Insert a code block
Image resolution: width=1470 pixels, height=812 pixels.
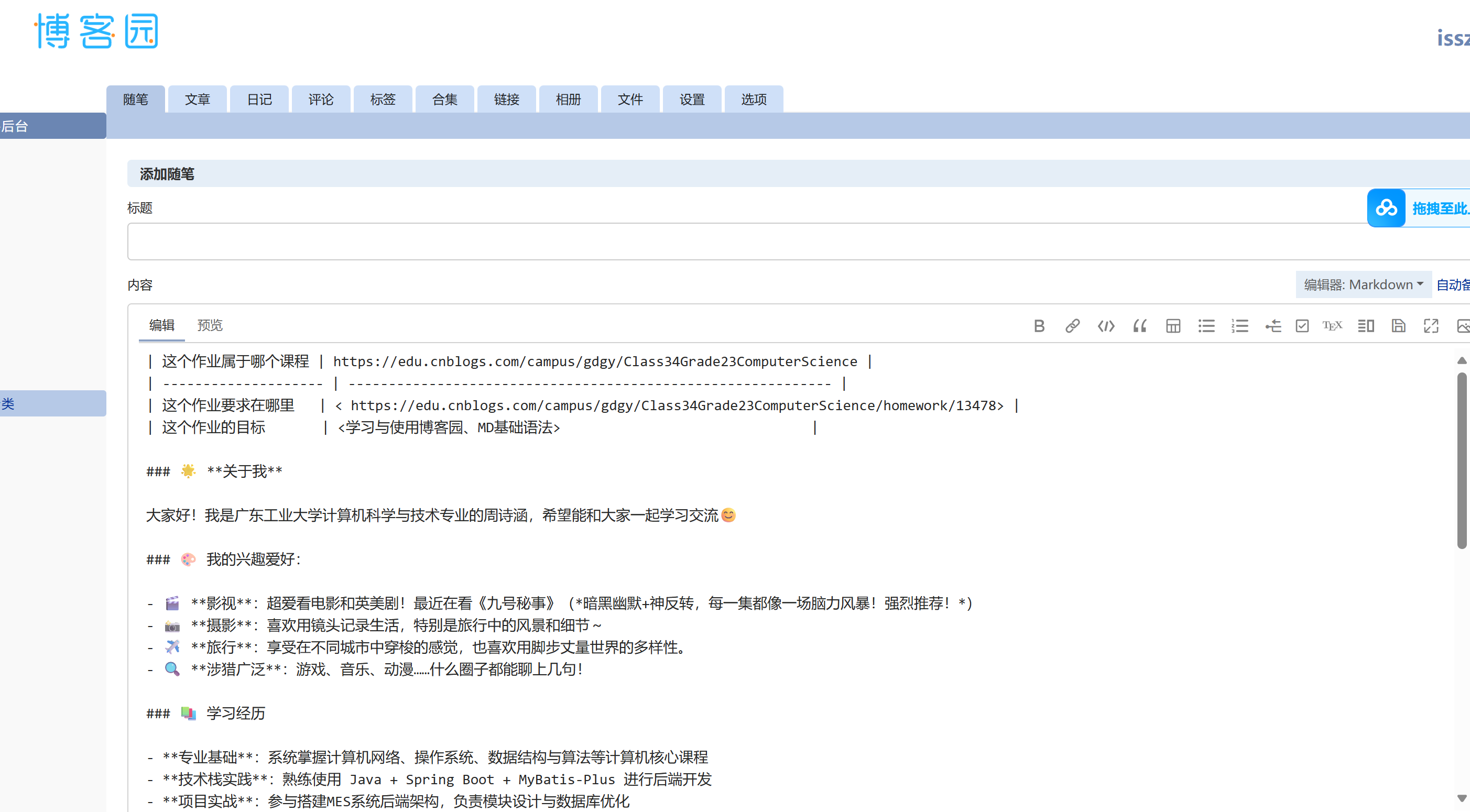(x=1105, y=326)
